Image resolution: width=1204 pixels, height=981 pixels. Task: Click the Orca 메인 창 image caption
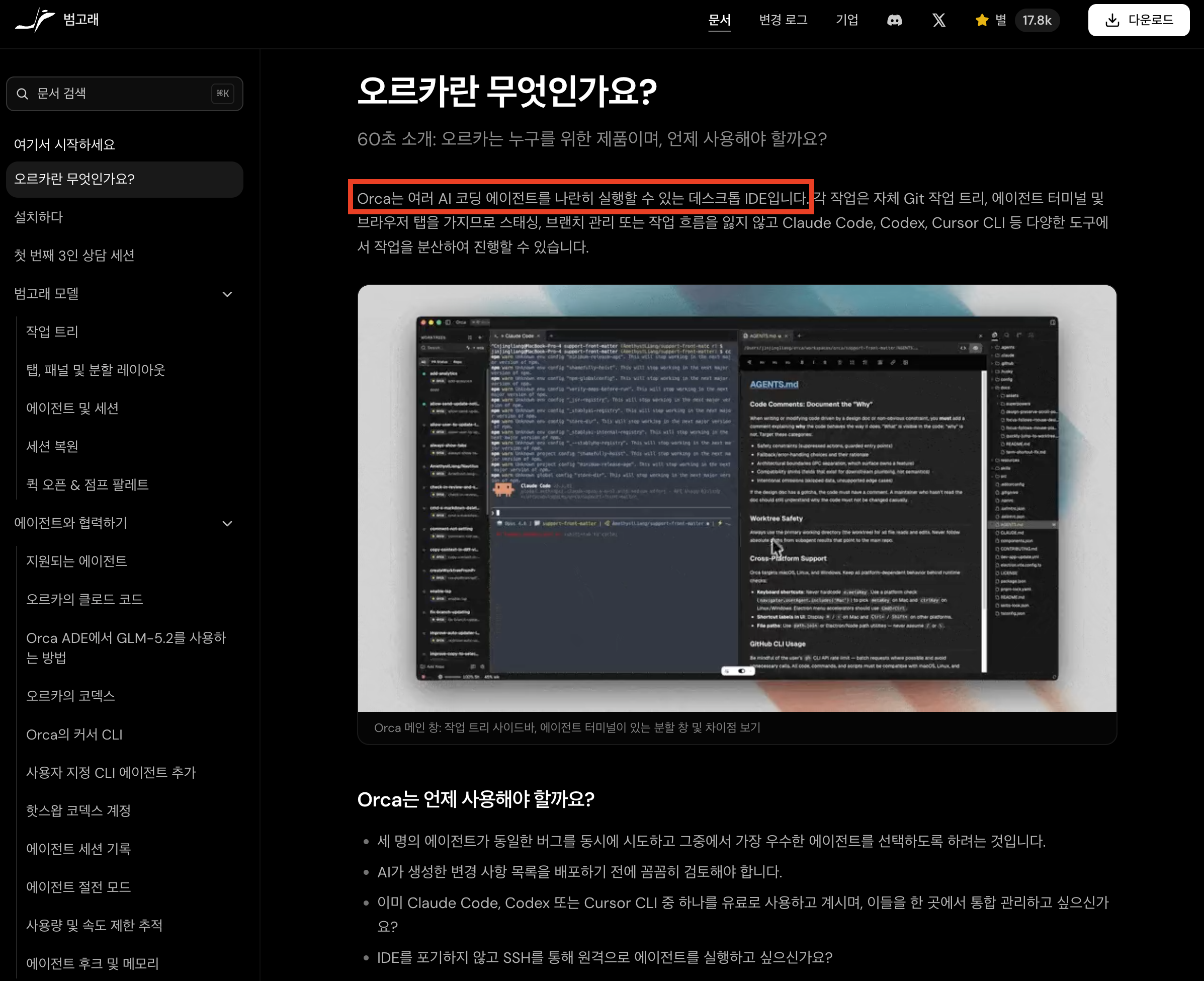click(567, 728)
